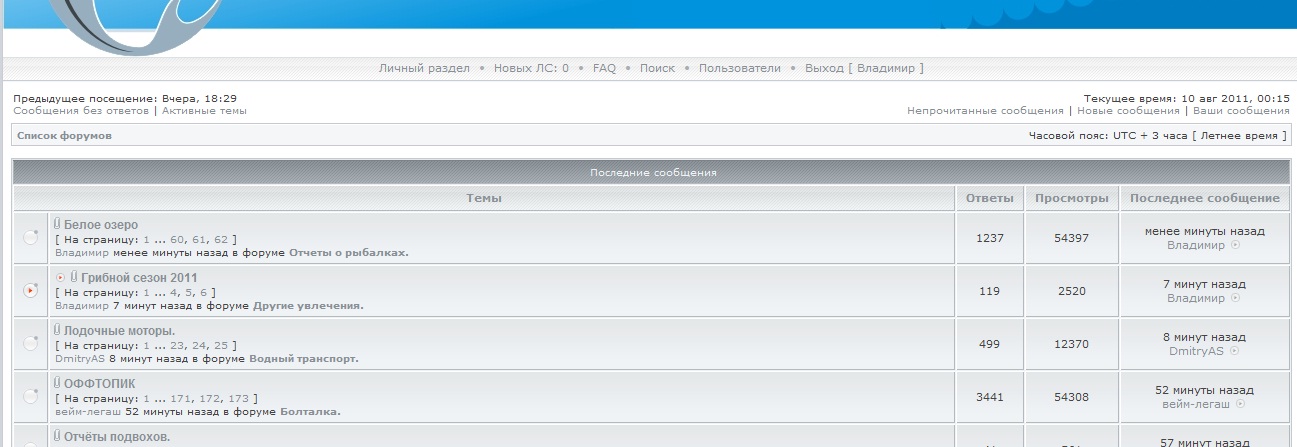Open Непрочитанные сообщения link
Screen dimensions: 1297x447
(985, 111)
